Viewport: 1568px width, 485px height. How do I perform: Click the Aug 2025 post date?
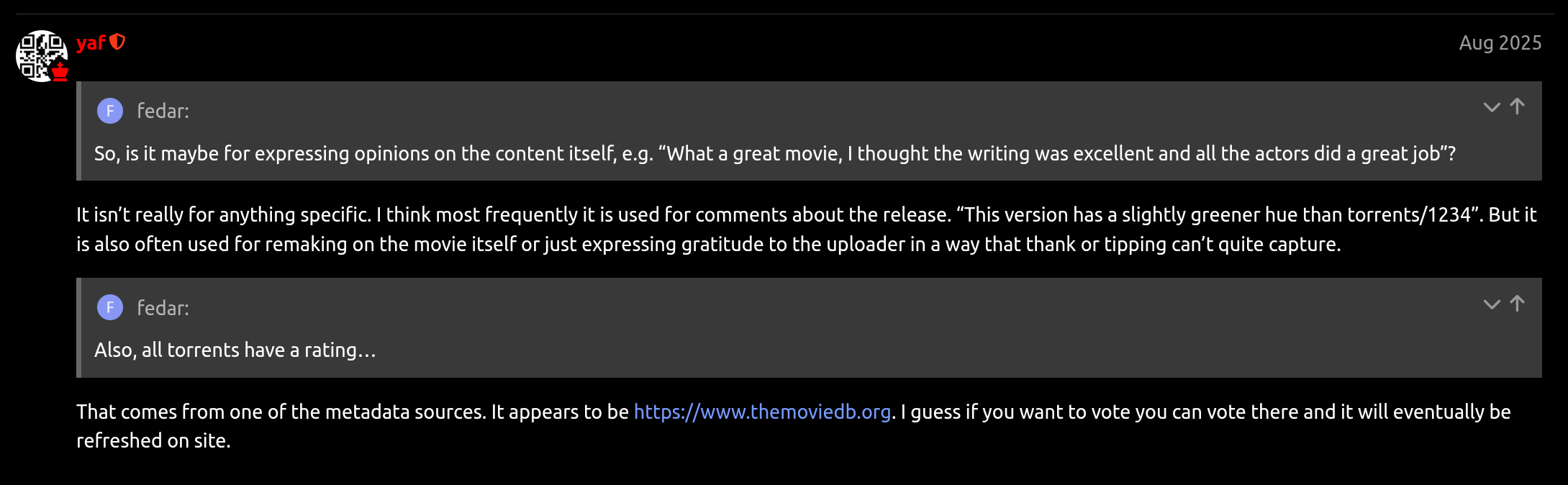click(1500, 43)
